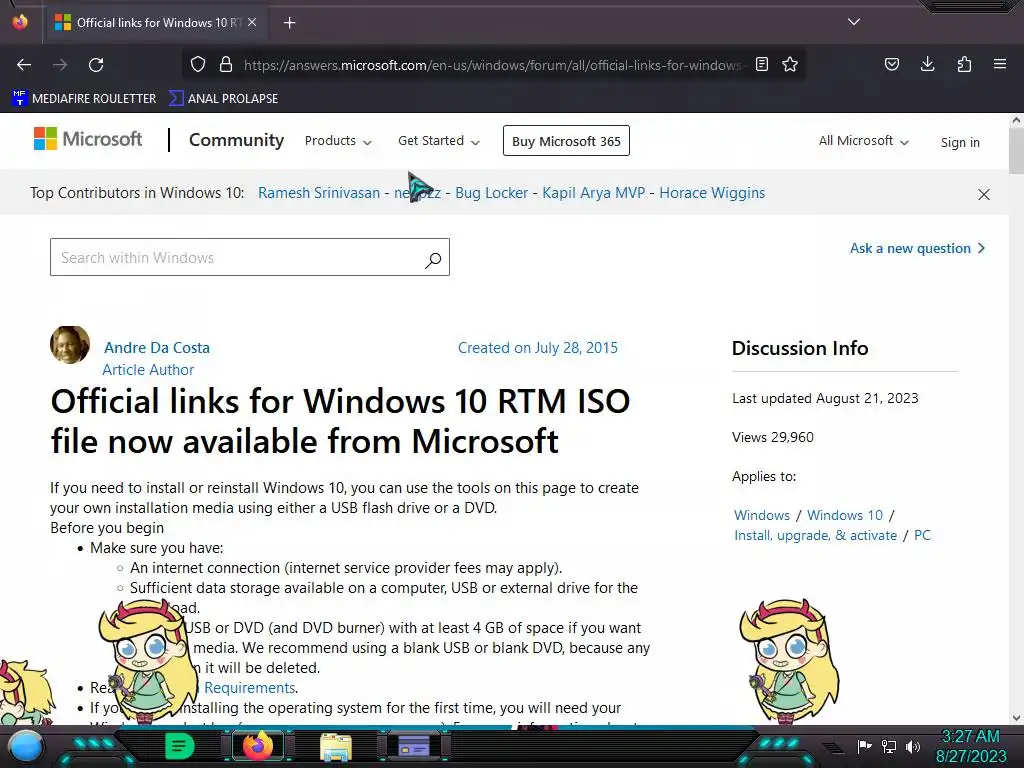Click the site security padlock icon
Viewport: 1024px width, 768px height.
tap(226, 65)
